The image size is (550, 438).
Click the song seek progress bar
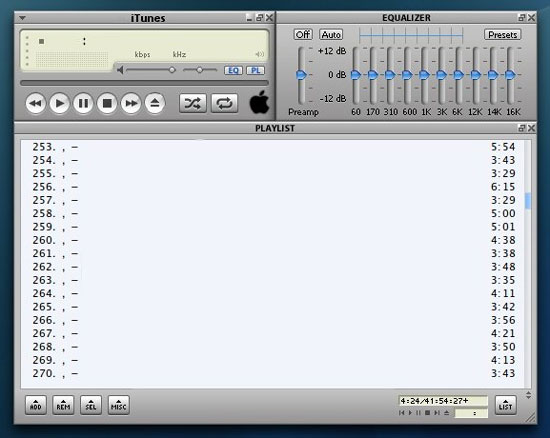(145, 83)
